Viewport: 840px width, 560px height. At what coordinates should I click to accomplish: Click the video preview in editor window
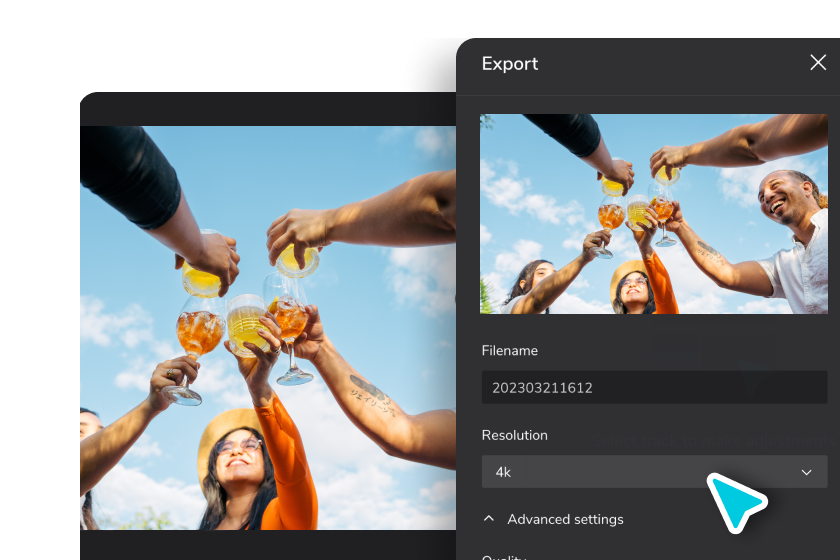[x=268, y=327]
